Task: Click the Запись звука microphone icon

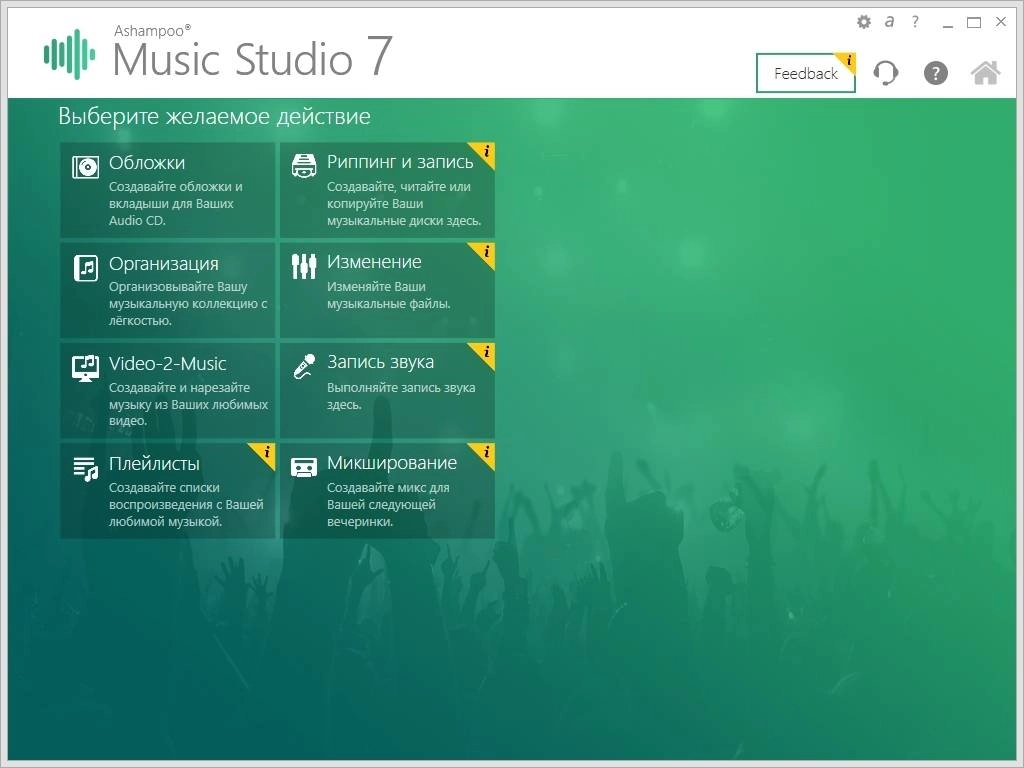Action: point(304,366)
